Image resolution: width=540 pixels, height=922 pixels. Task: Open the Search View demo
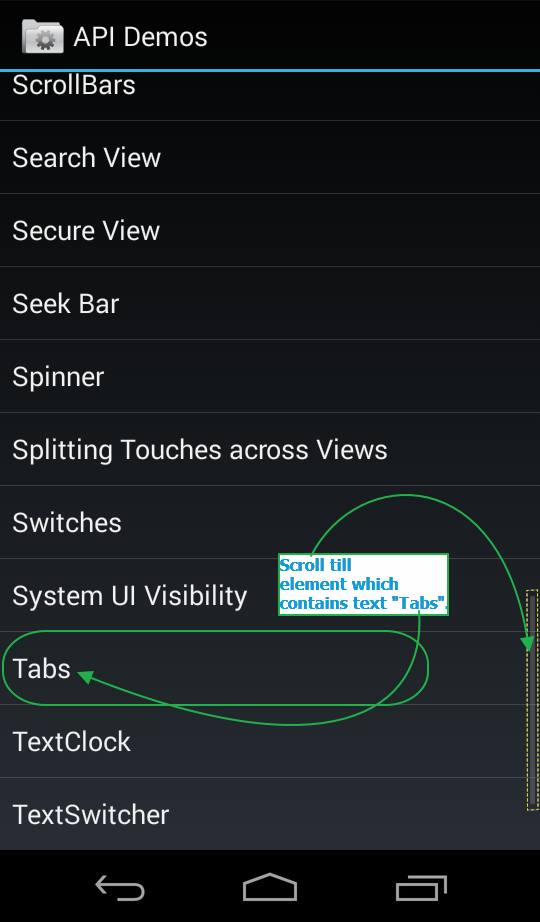270,158
